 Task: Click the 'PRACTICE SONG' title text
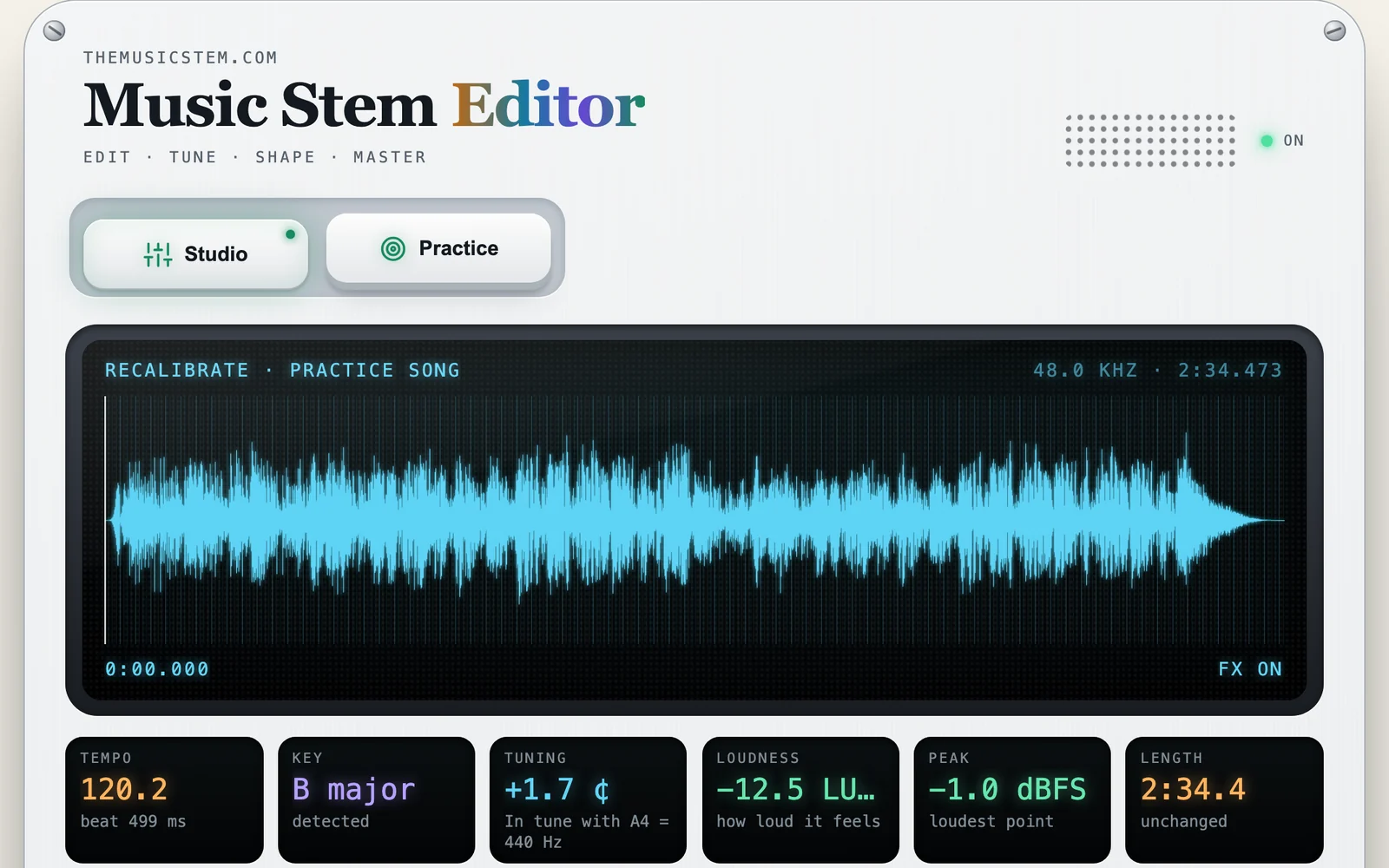pos(375,371)
